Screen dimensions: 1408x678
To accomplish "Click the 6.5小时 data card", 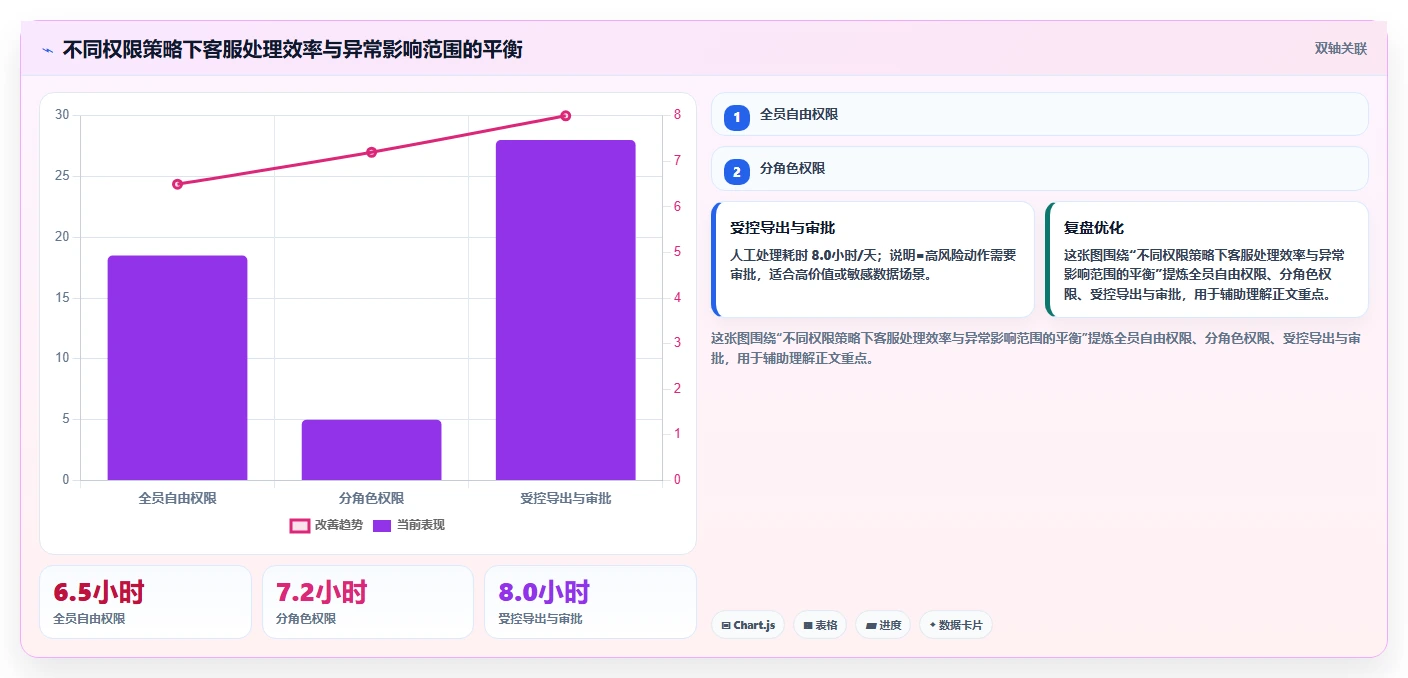I will [145, 602].
